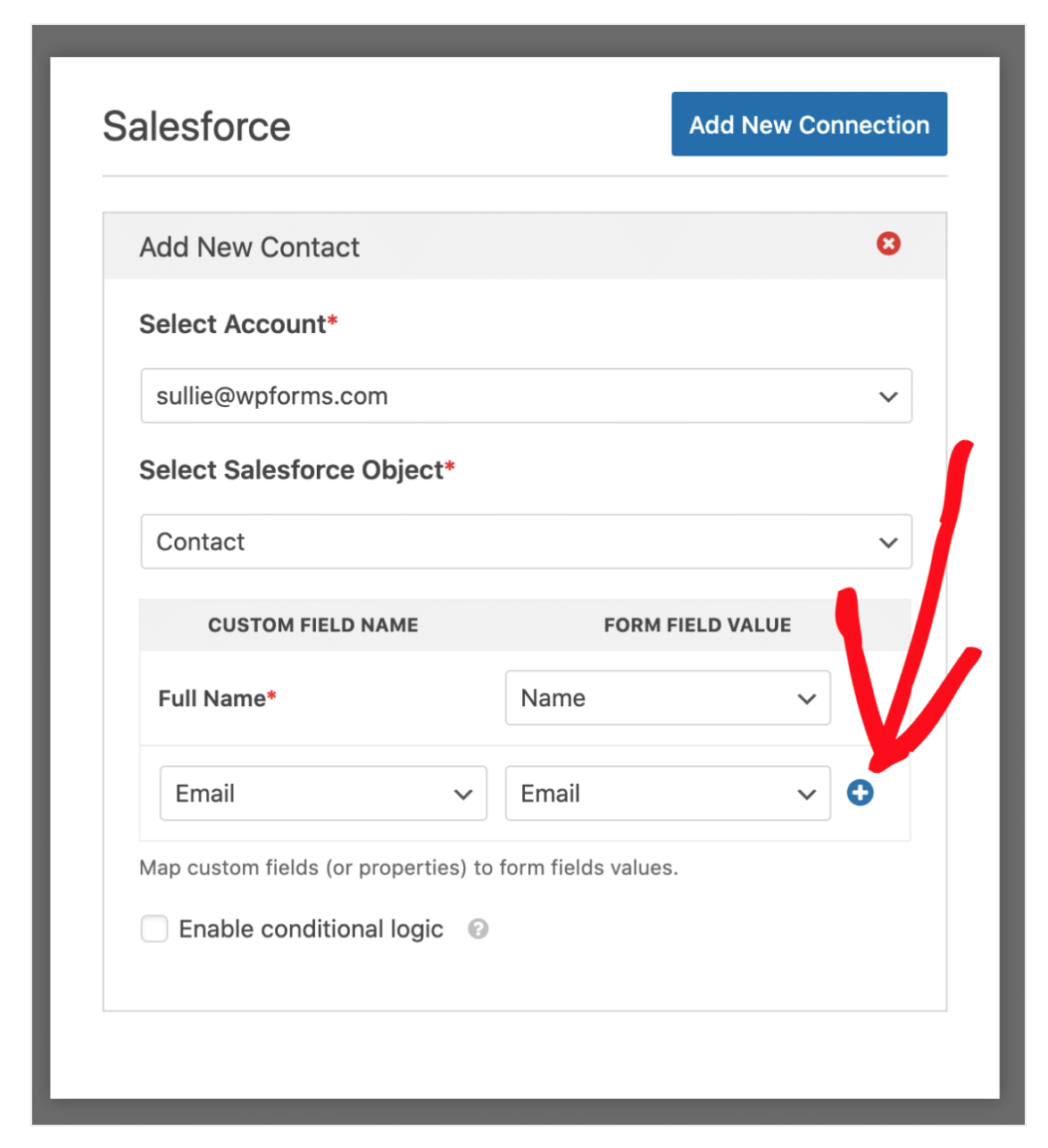This screenshot has height=1148, width=1048.
Task: Click the chevron on the Contact dropdown
Action: click(x=888, y=542)
